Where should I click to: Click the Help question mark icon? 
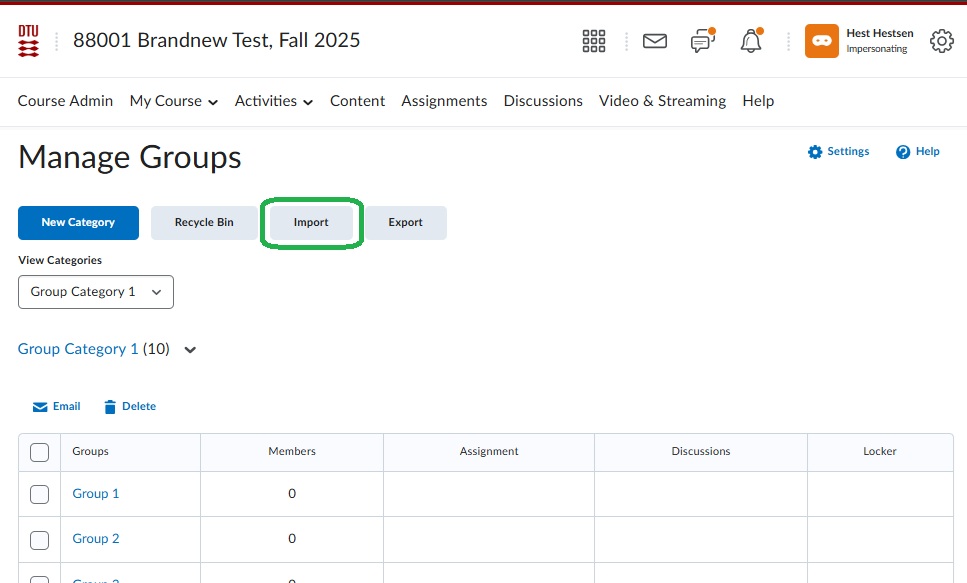903,152
